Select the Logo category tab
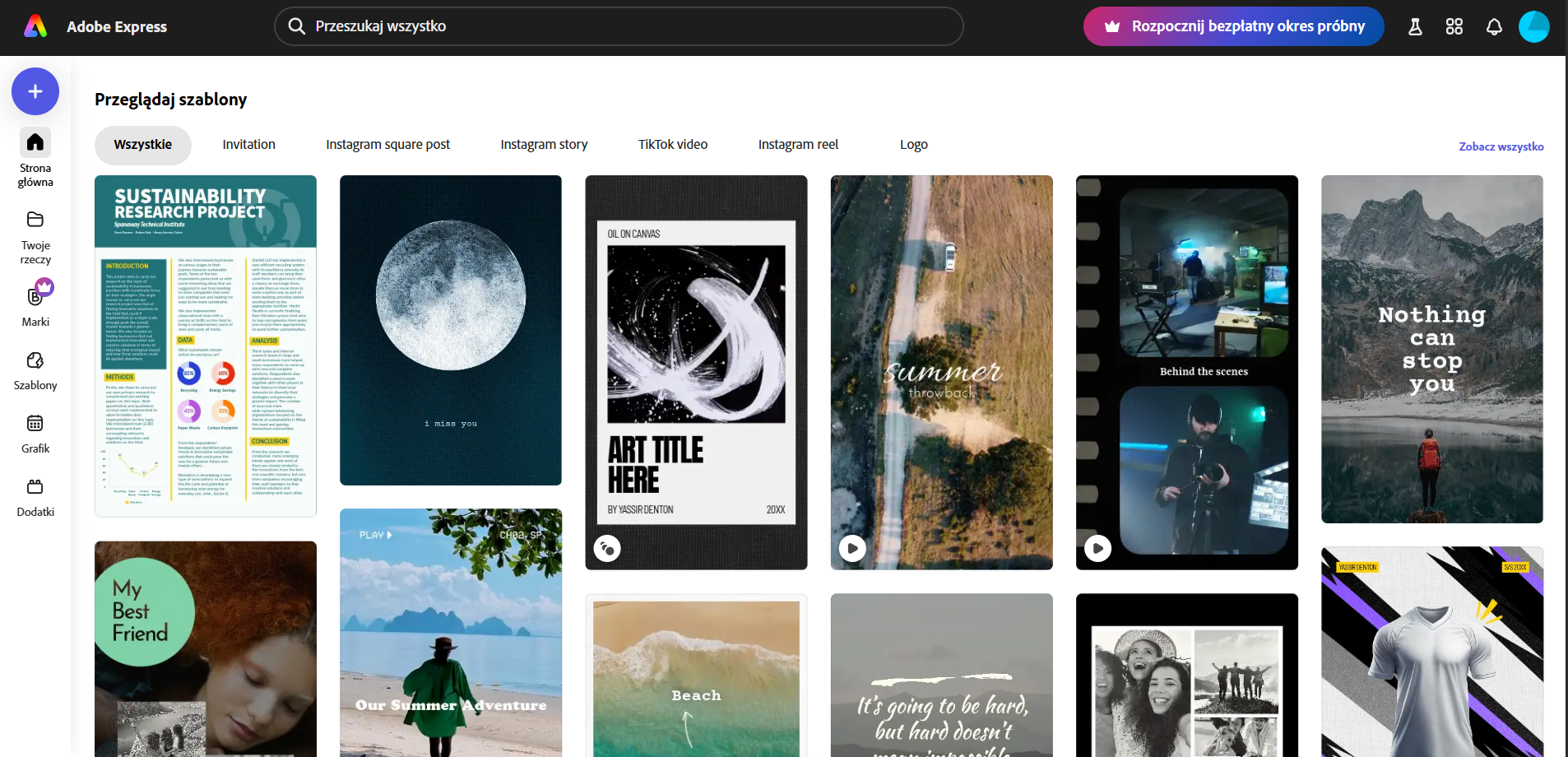This screenshot has height=757, width=1568. point(913,145)
